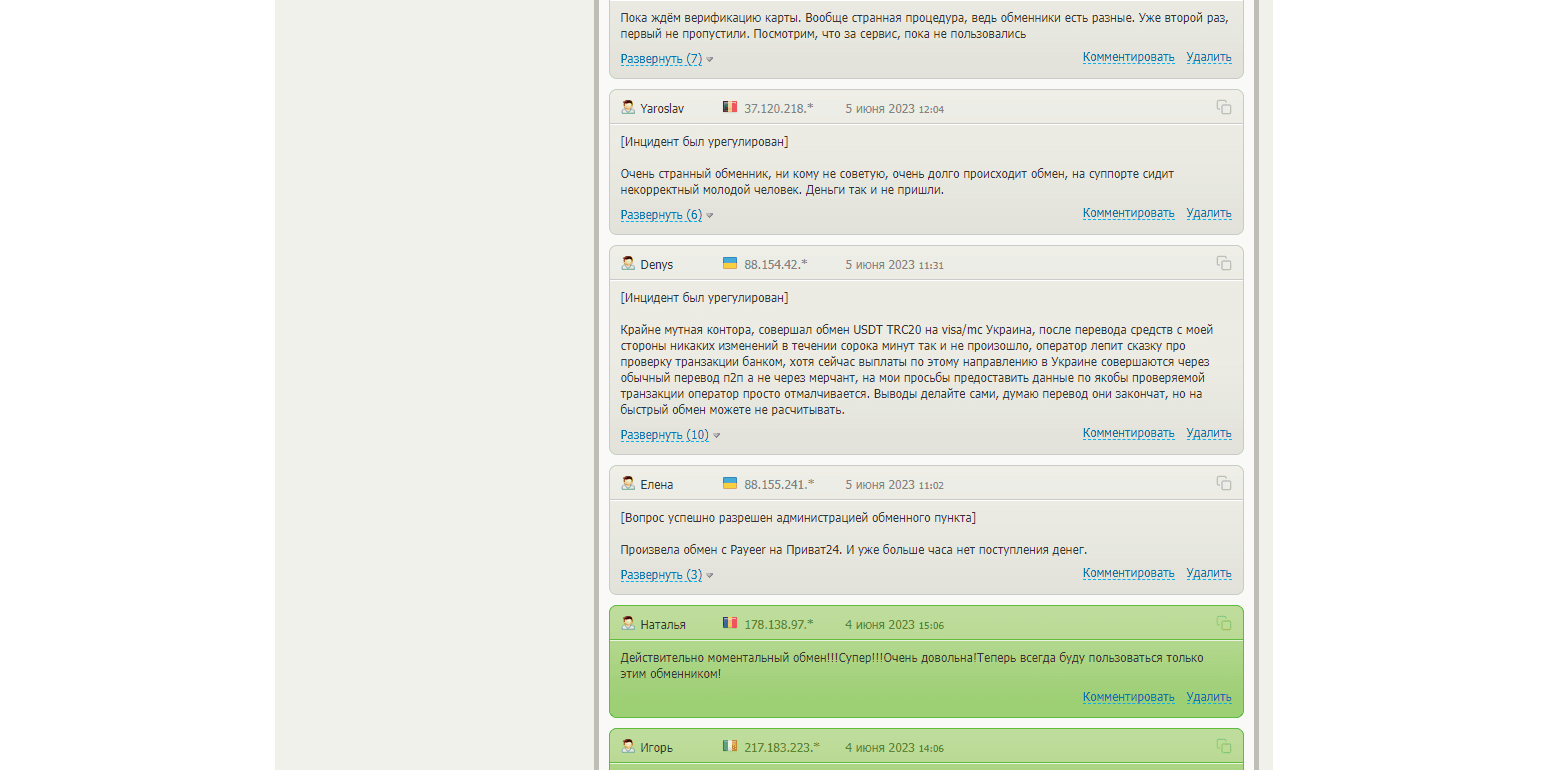
Task: Click user avatar icon next to Наталья
Action: tap(628, 623)
